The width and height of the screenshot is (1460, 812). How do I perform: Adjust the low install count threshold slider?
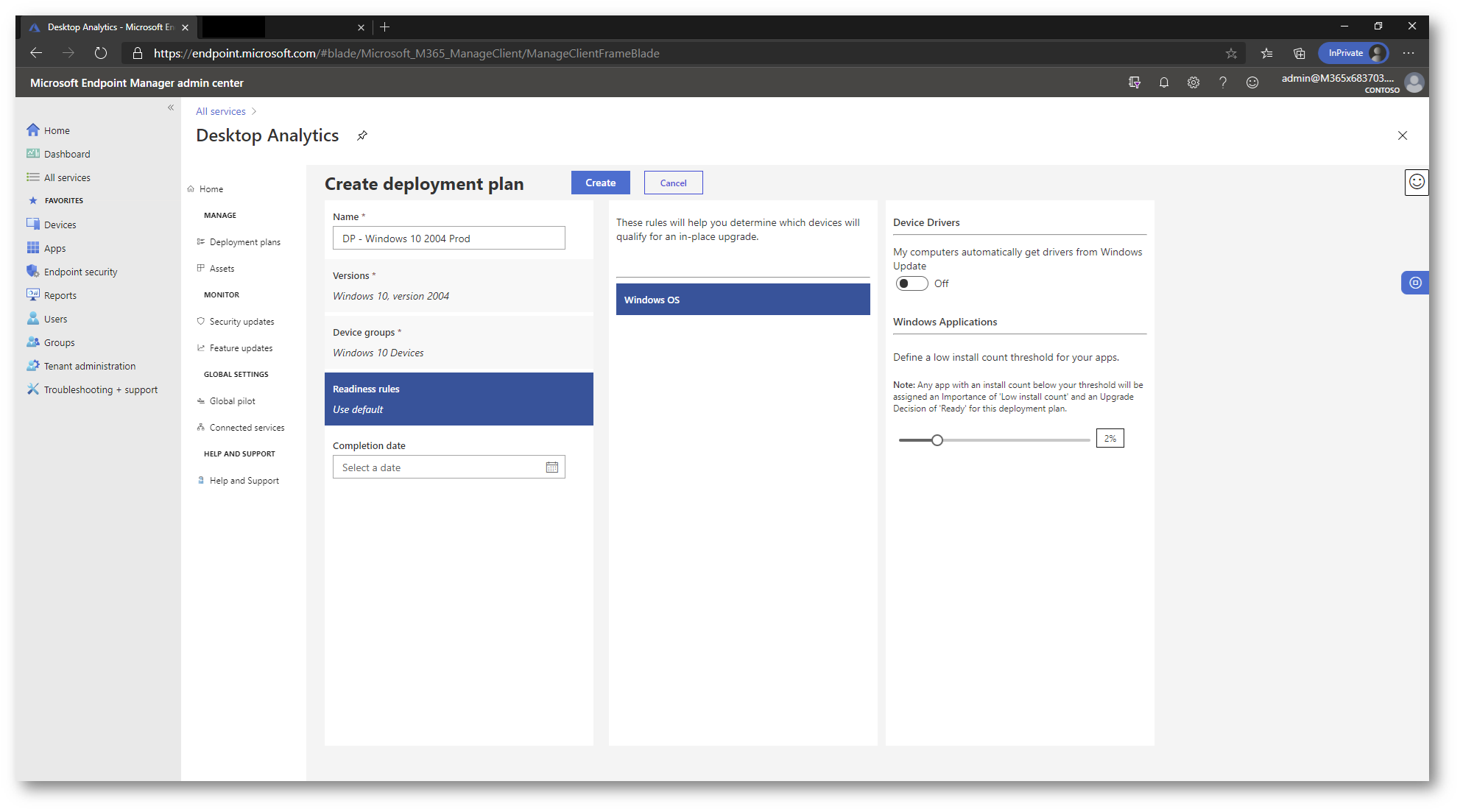pos(937,440)
